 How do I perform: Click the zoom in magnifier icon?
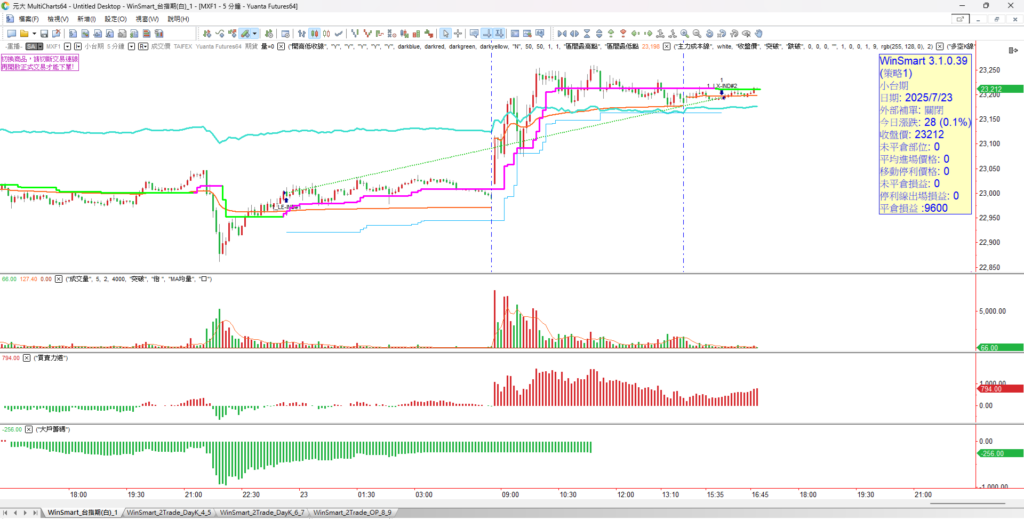coord(684,33)
